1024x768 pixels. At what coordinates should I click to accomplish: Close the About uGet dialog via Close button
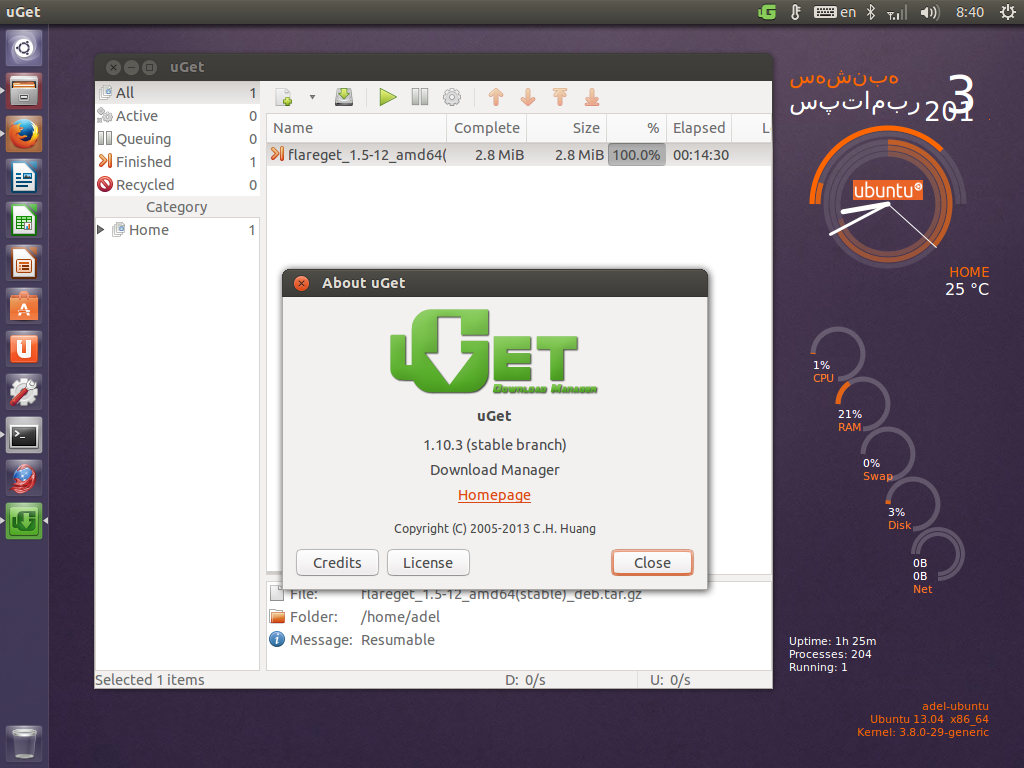(x=652, y=563)
